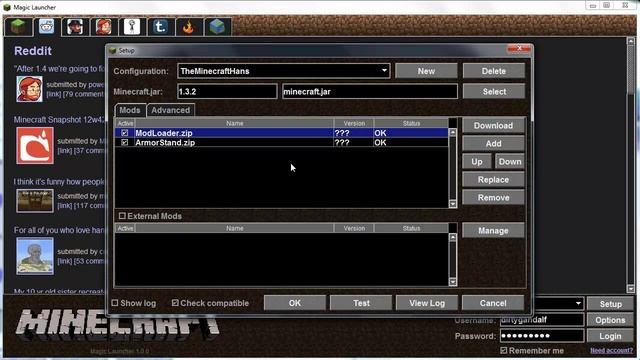Screen dimensions: 640x360
Task: Click the Reddit heading in the launcher
Action: 33,51
